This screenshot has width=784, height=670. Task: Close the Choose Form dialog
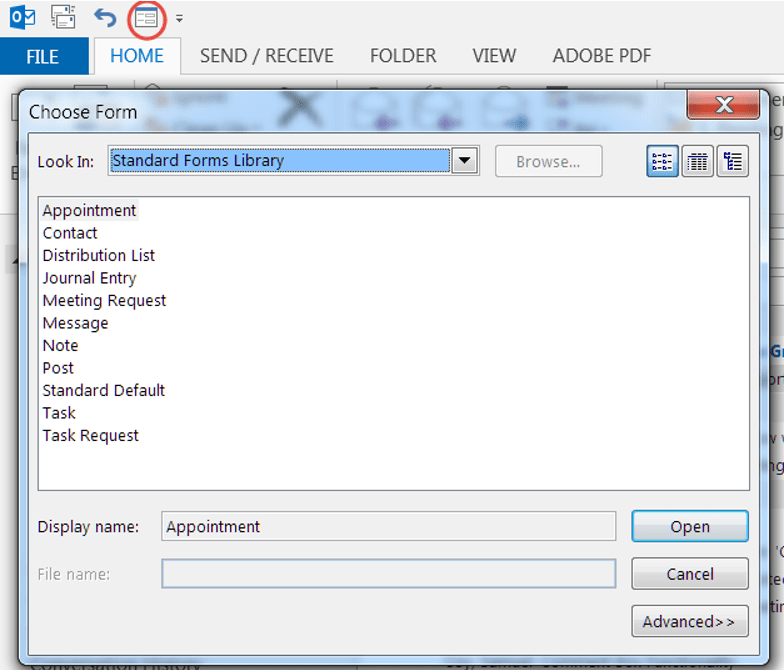(x=724, y=105)
